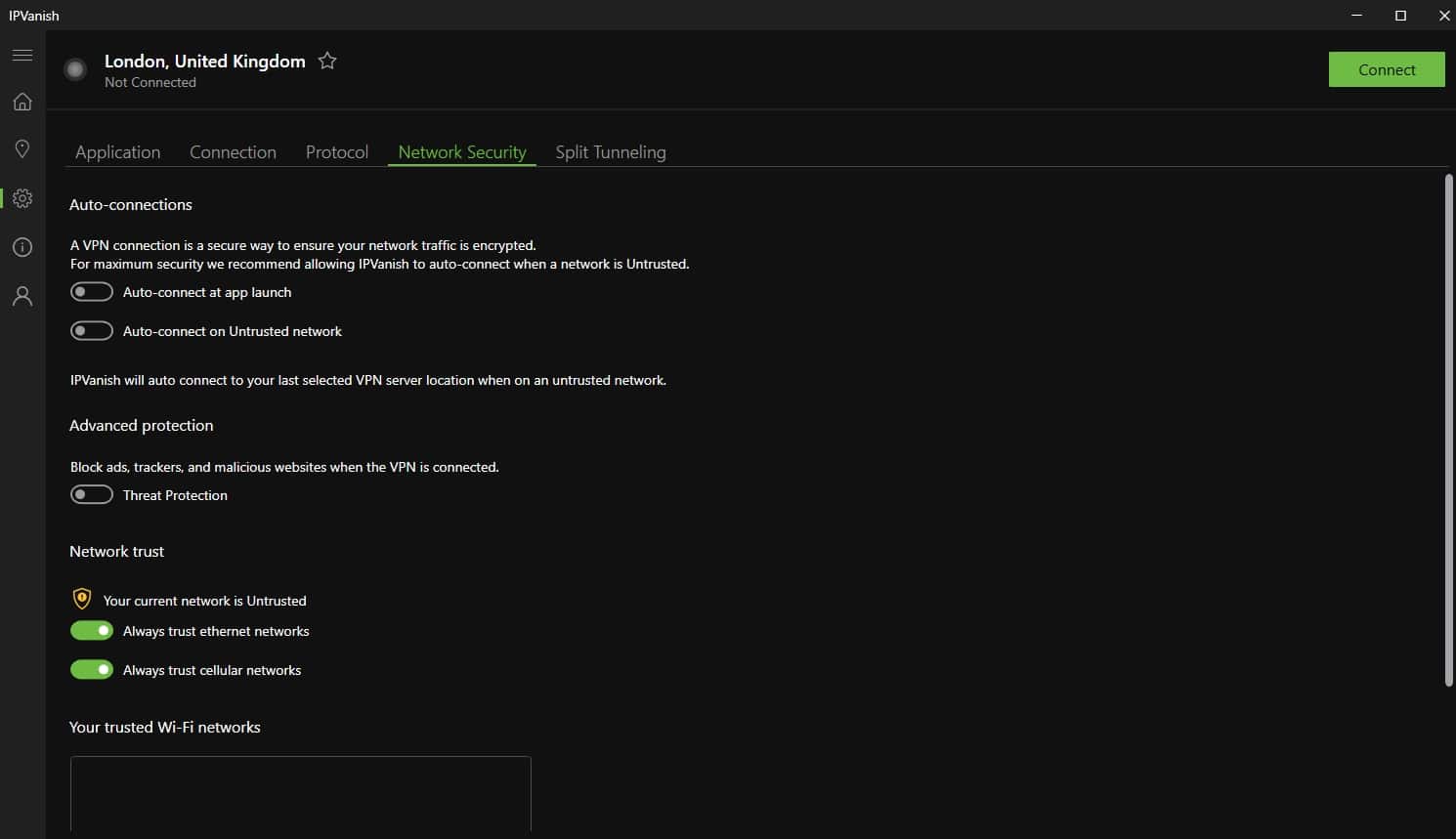Viewport: 1456px width, 839px height.
Task: Click the settings page vertical scrollbar
Action: pyautogui.click(x=1448, y=430)
